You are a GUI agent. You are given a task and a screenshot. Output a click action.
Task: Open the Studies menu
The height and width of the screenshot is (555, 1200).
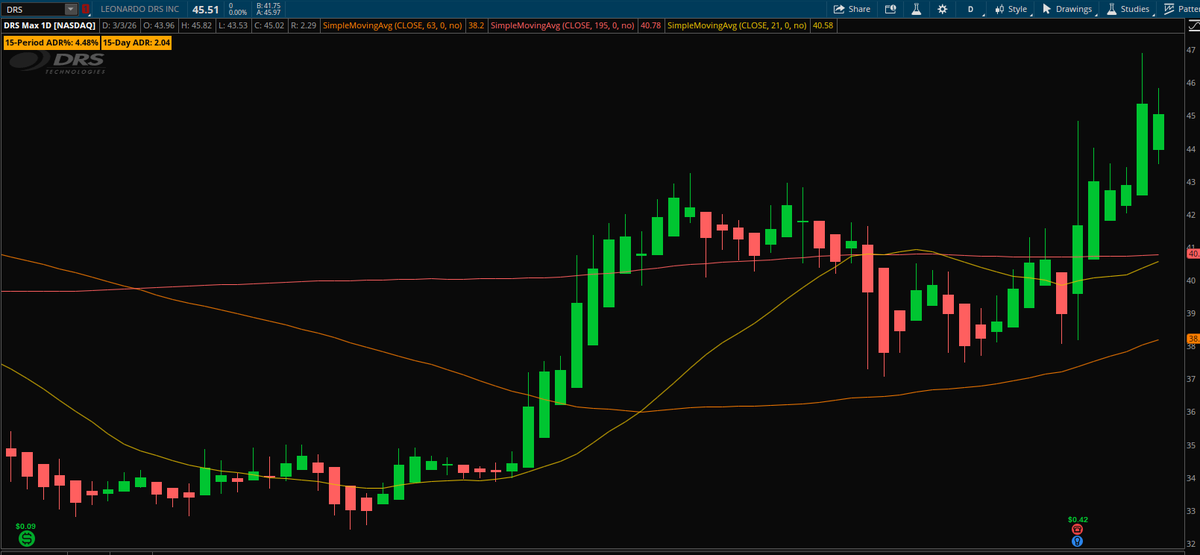pyautogui.click(x=1128, y=9)
